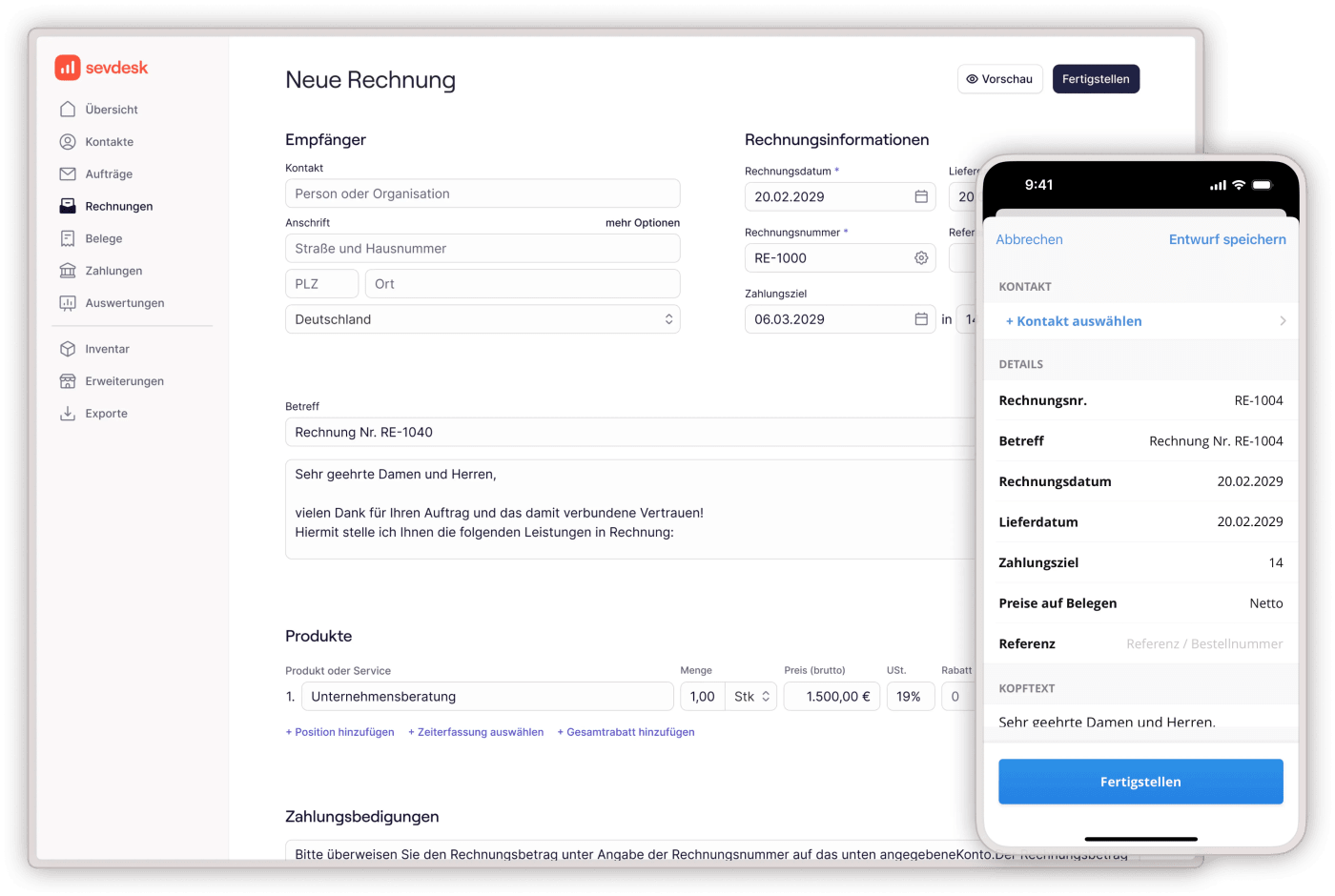Click Zeiterfassung auswählen link
Image resolution: width=1335 pixels, height=896 pixels.
[476, 732]
